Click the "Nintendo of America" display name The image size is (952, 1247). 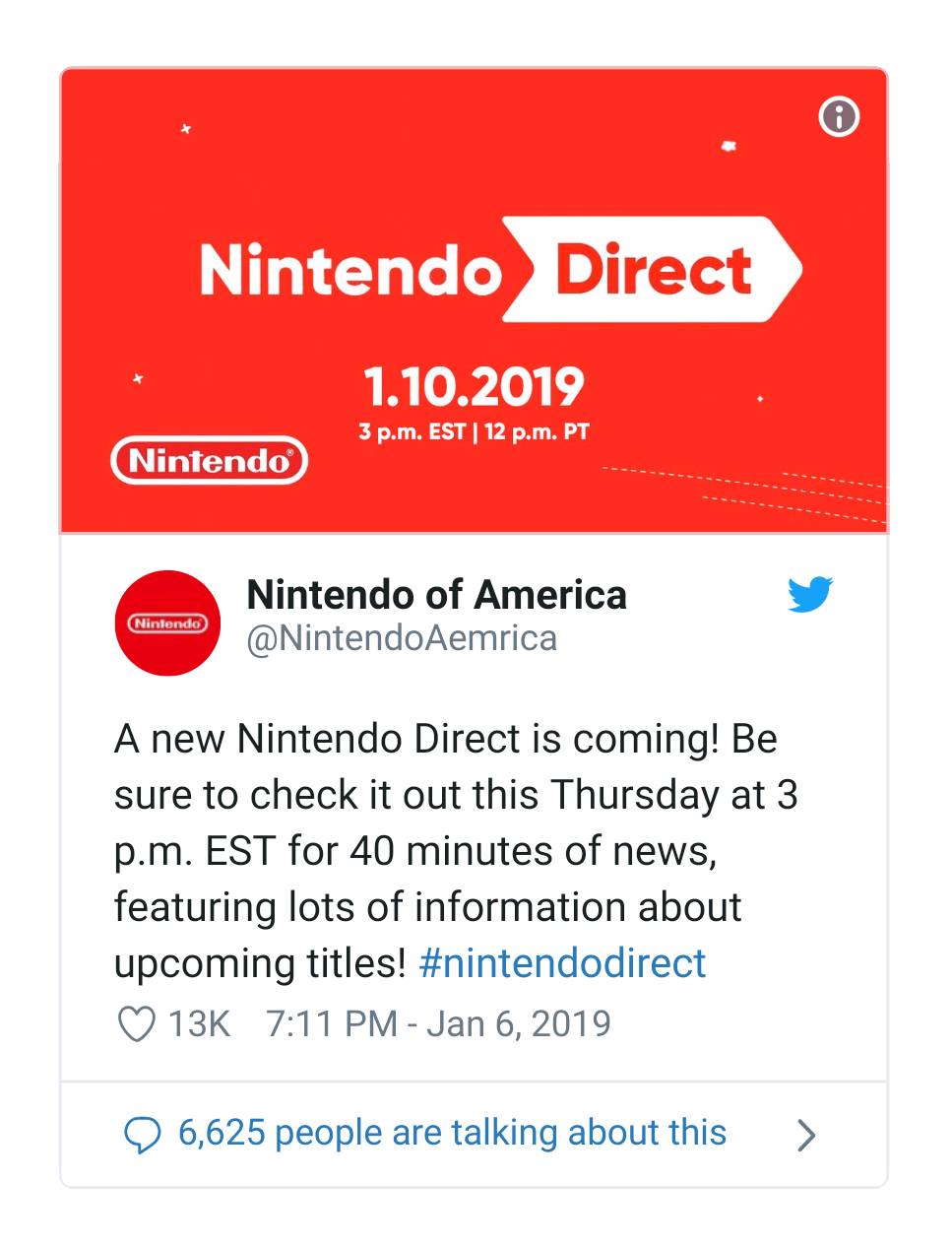point(436,595)
